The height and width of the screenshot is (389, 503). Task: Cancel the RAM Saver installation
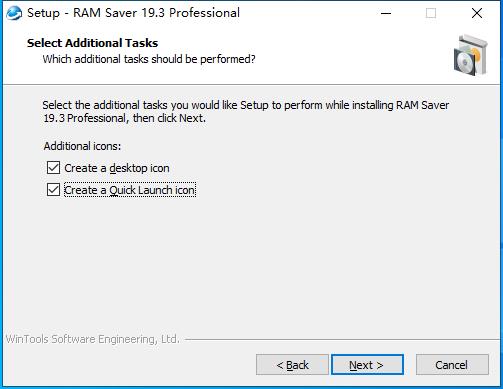[452, 365]
